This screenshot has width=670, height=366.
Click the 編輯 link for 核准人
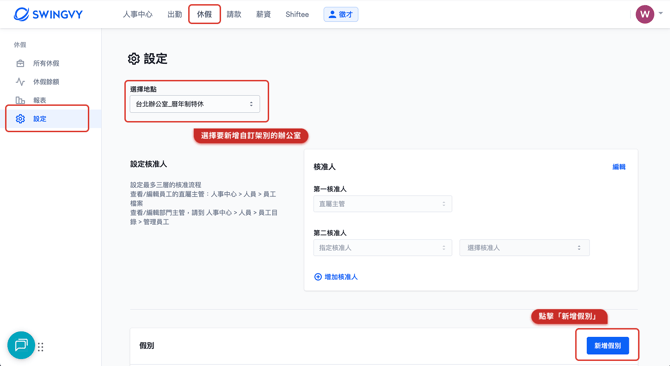click(x=619, y=167)
